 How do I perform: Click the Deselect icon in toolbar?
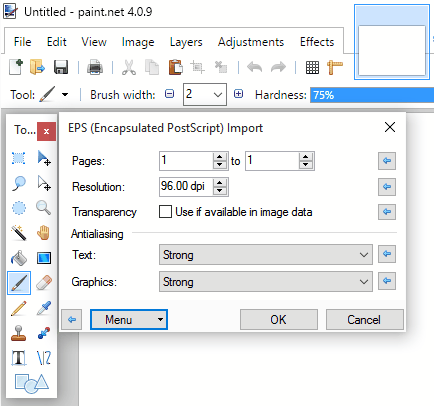point(220,67)
